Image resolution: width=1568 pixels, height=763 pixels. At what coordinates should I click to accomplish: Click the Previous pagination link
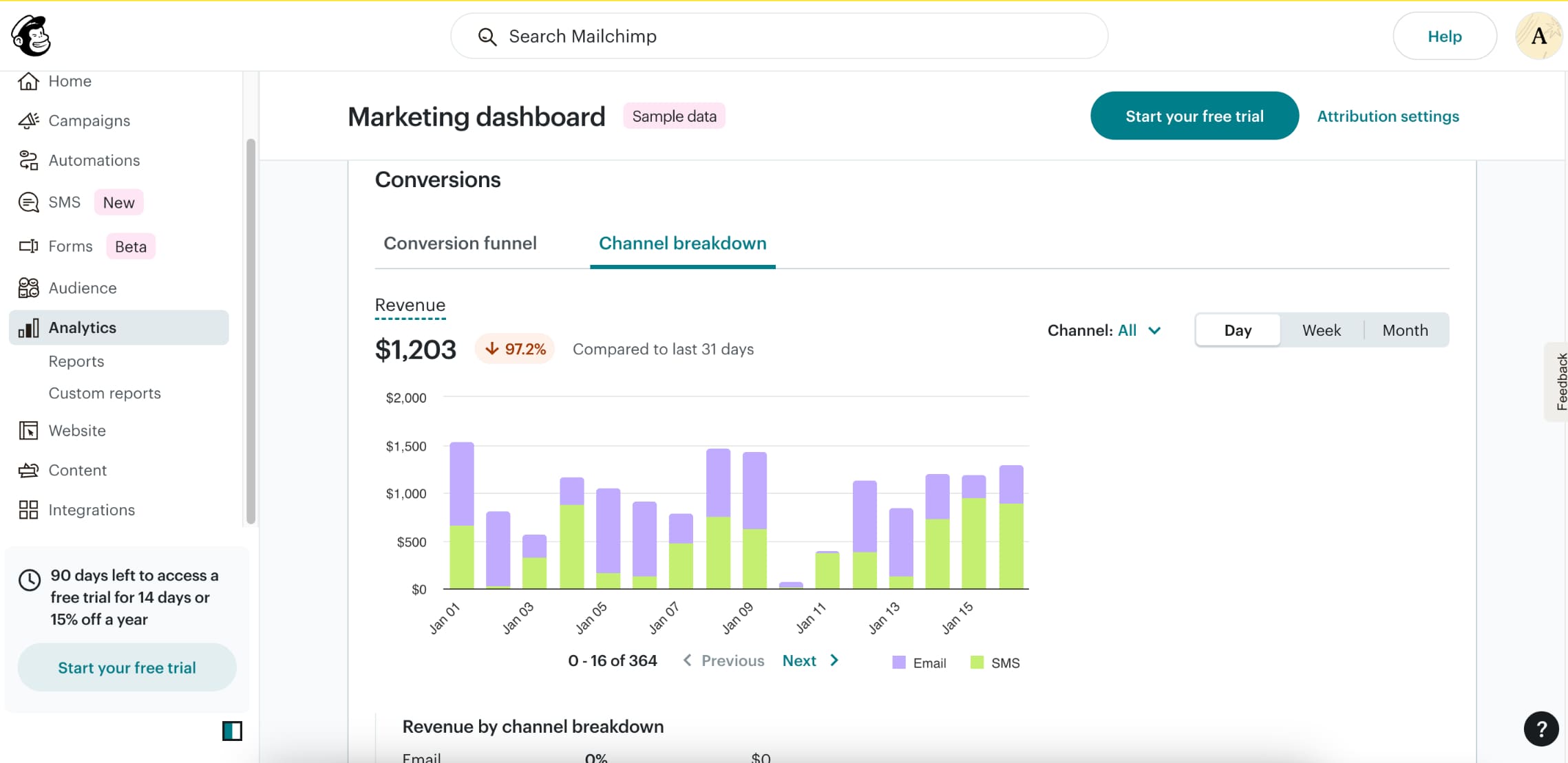pyautogui.click(x=723, y=660)
